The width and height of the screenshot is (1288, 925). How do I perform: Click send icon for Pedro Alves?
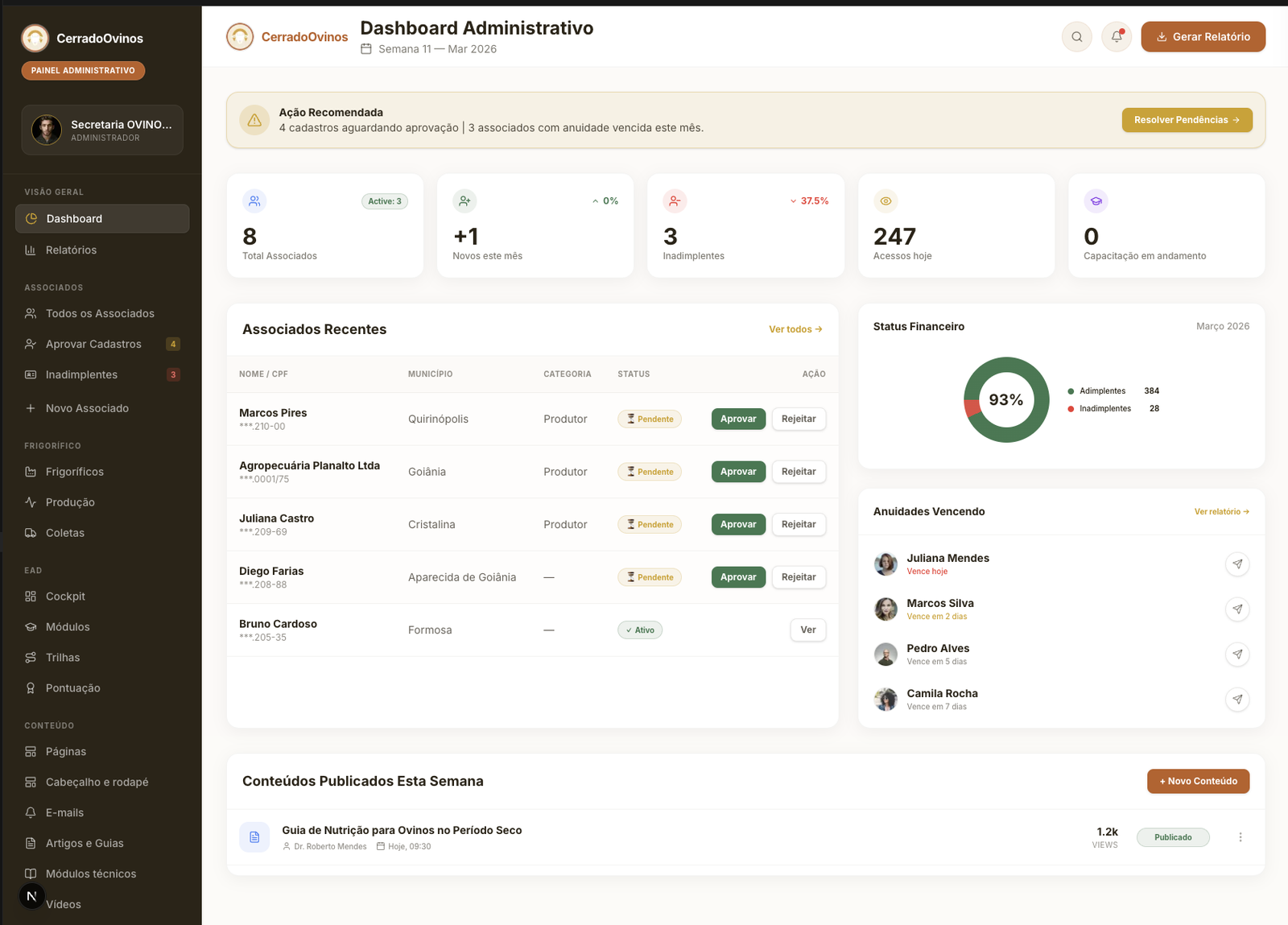(x=1237, y=654)
